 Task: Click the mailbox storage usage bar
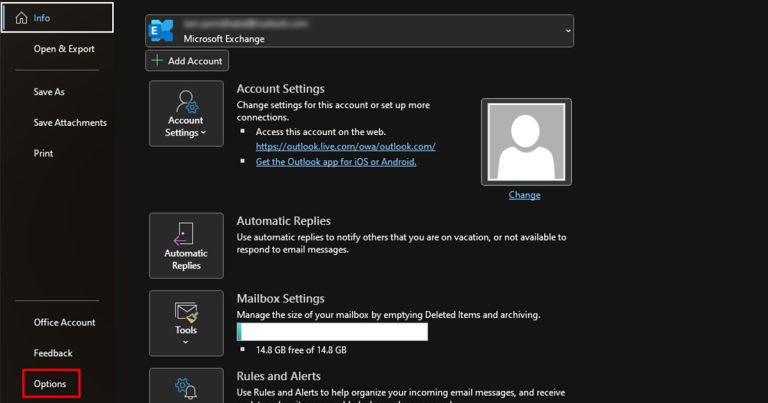[332, 332]
